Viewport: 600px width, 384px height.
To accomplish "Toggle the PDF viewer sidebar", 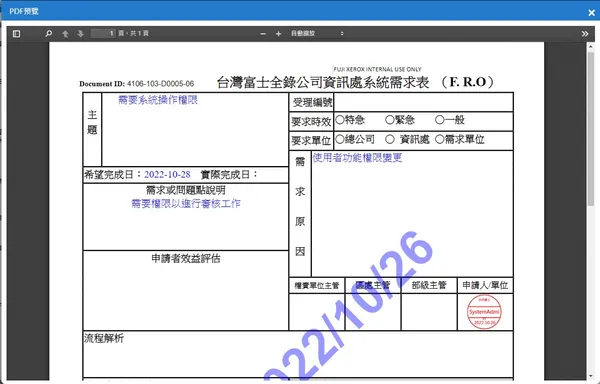I will pos(16,34).
